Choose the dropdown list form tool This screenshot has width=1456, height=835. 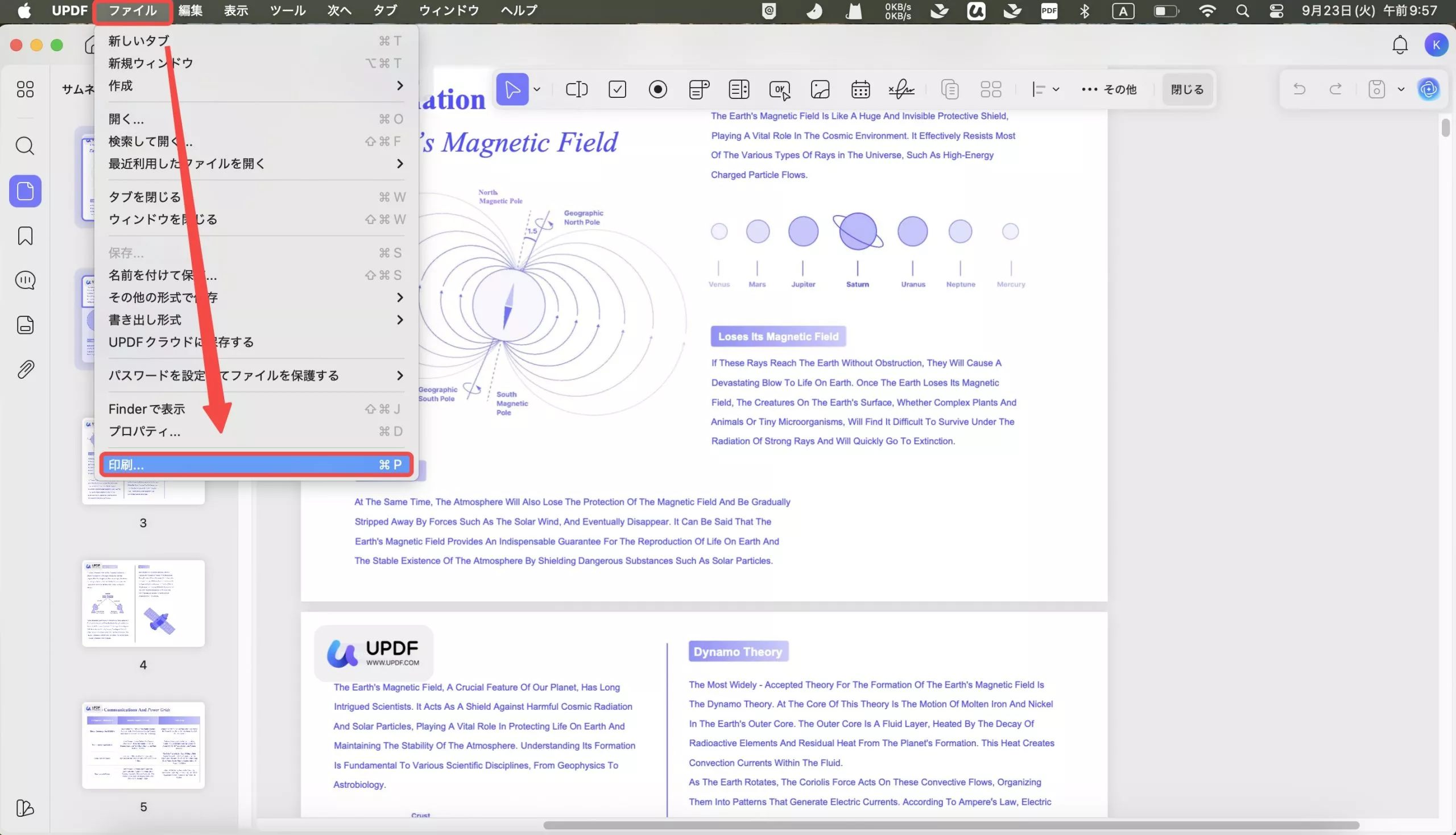698,89
